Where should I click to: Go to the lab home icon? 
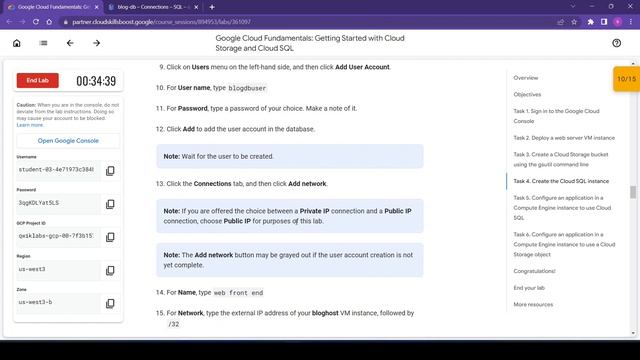coord(17,43)
